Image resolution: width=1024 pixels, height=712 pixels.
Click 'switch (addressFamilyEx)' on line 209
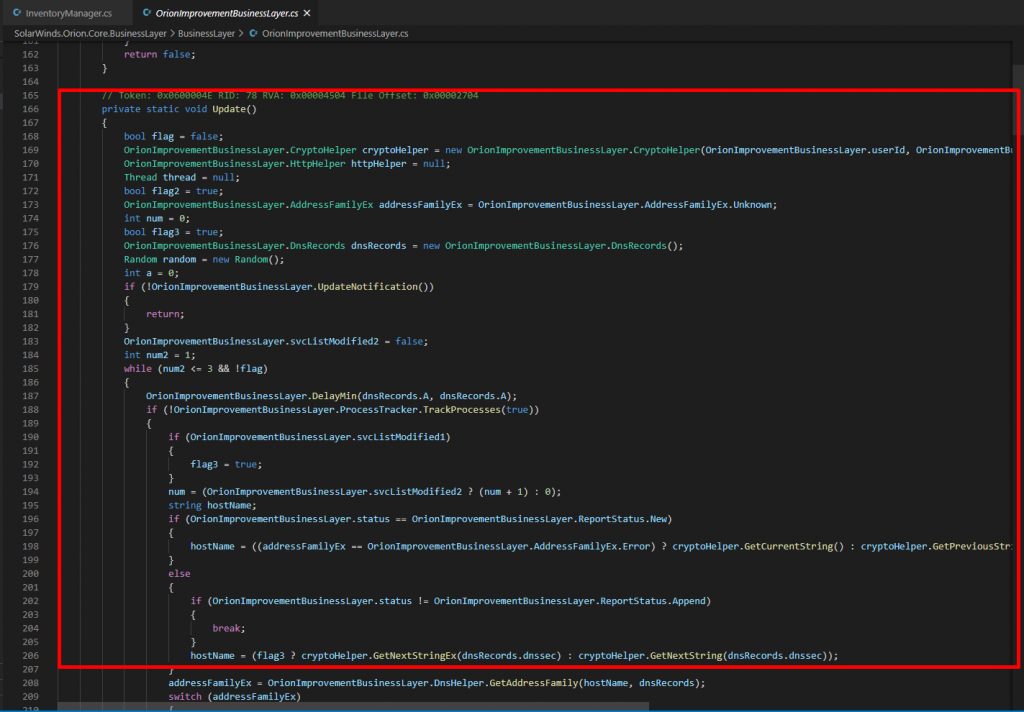pyautogui.click(x=234, y=697)
